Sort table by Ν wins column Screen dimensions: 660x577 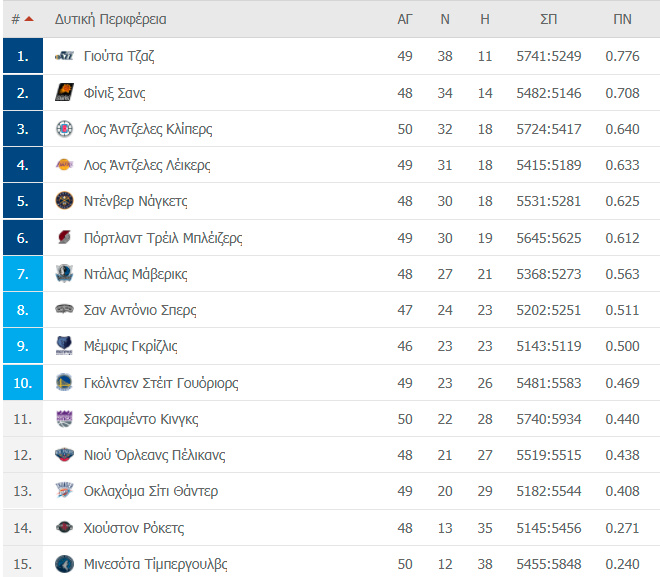point(445,19)
